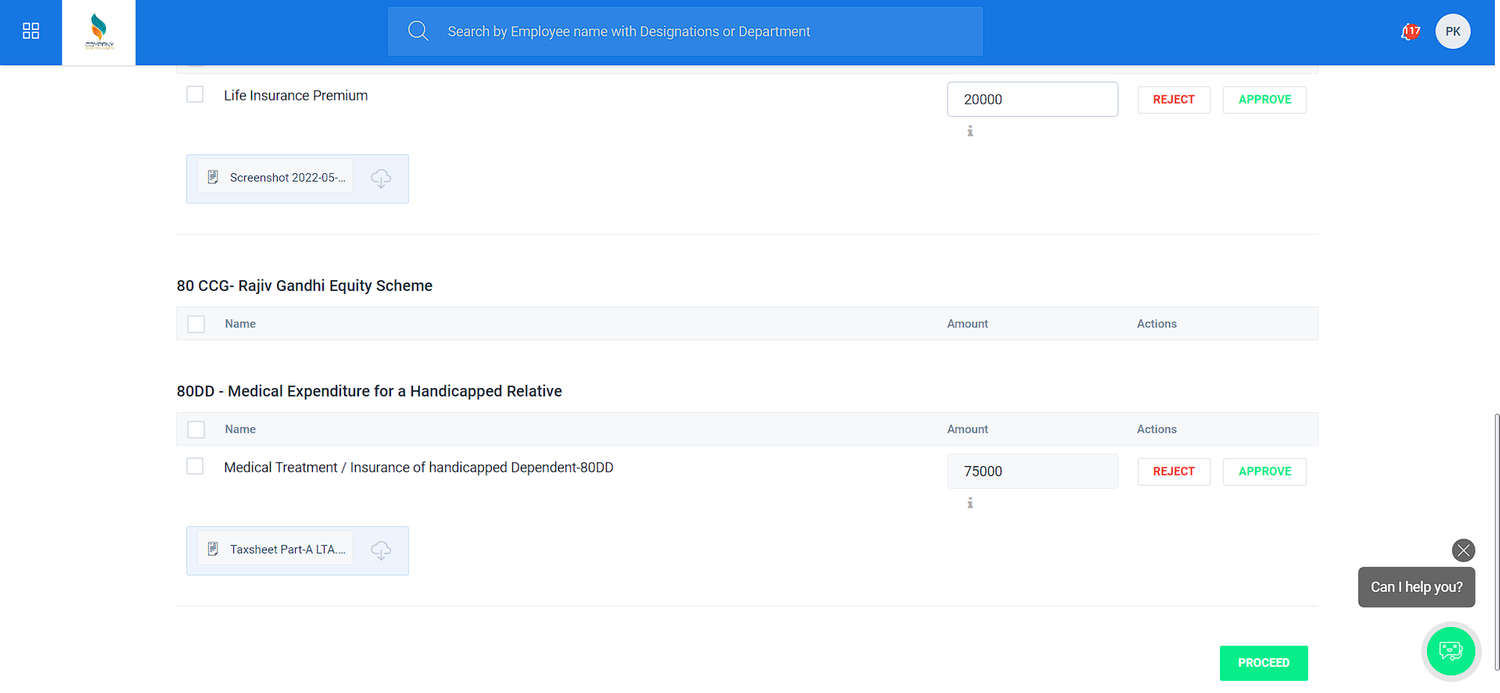Open the app grid menu icon
Image resolution: width=1500 pixels, height=693 pixels.
[x=31, y=31]
